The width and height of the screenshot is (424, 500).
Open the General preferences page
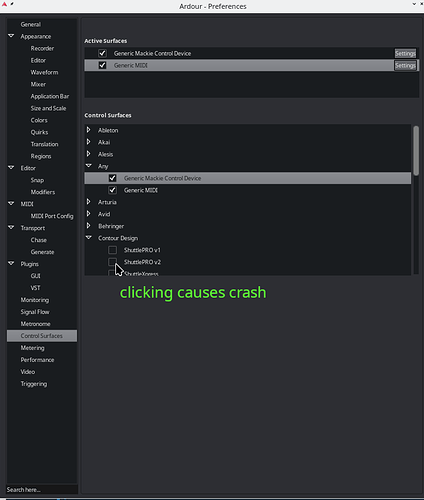click(31, 24)
